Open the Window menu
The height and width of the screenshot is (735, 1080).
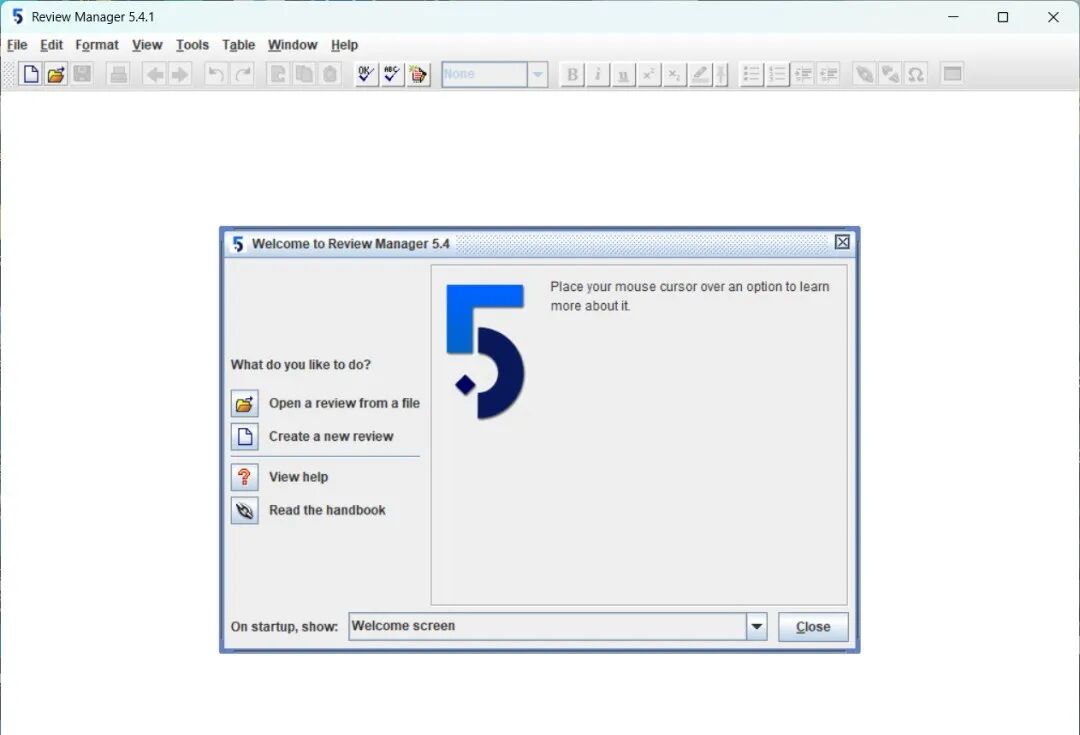click(293, 45)
